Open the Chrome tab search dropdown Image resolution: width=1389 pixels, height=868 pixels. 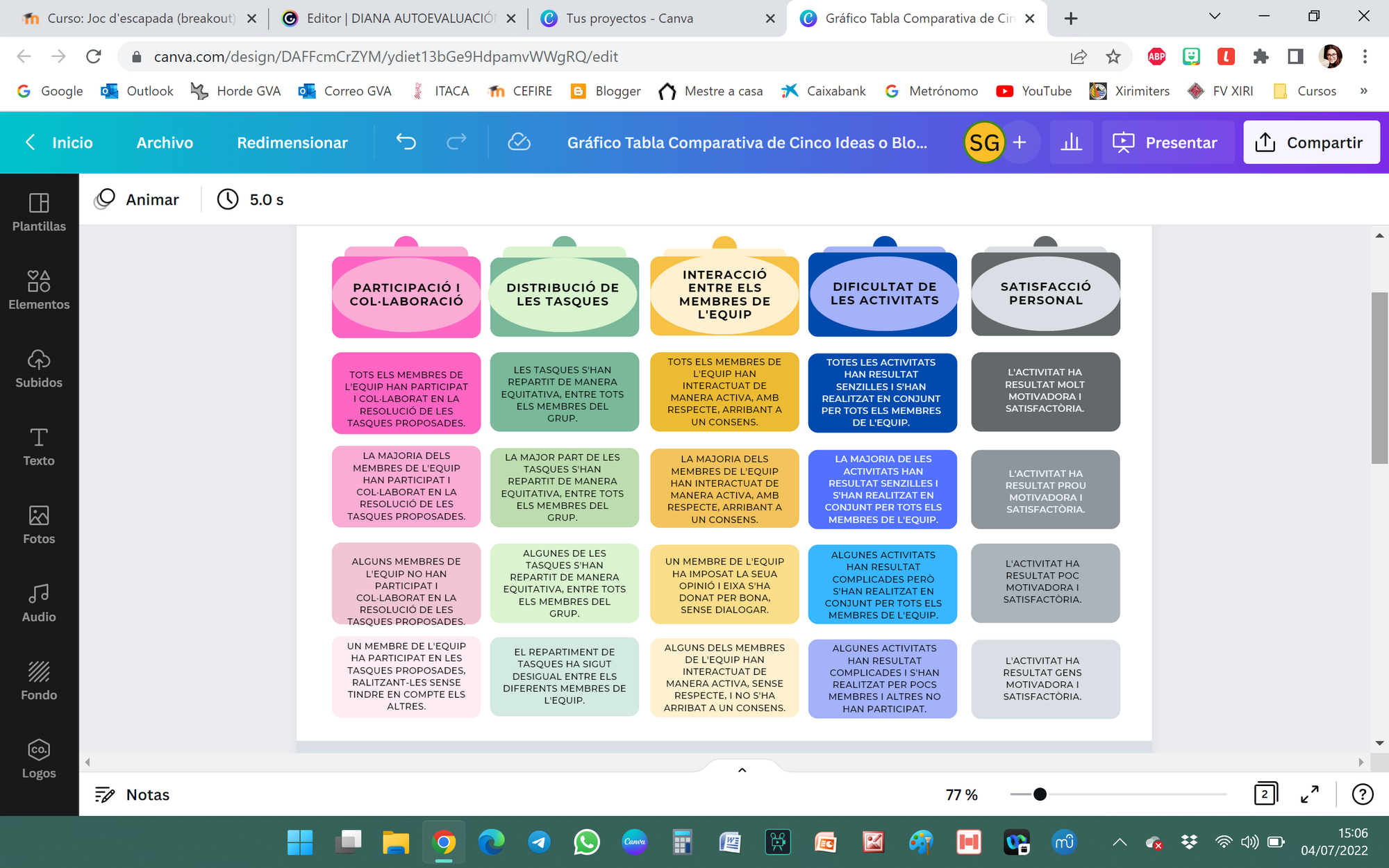(1215, 17)
